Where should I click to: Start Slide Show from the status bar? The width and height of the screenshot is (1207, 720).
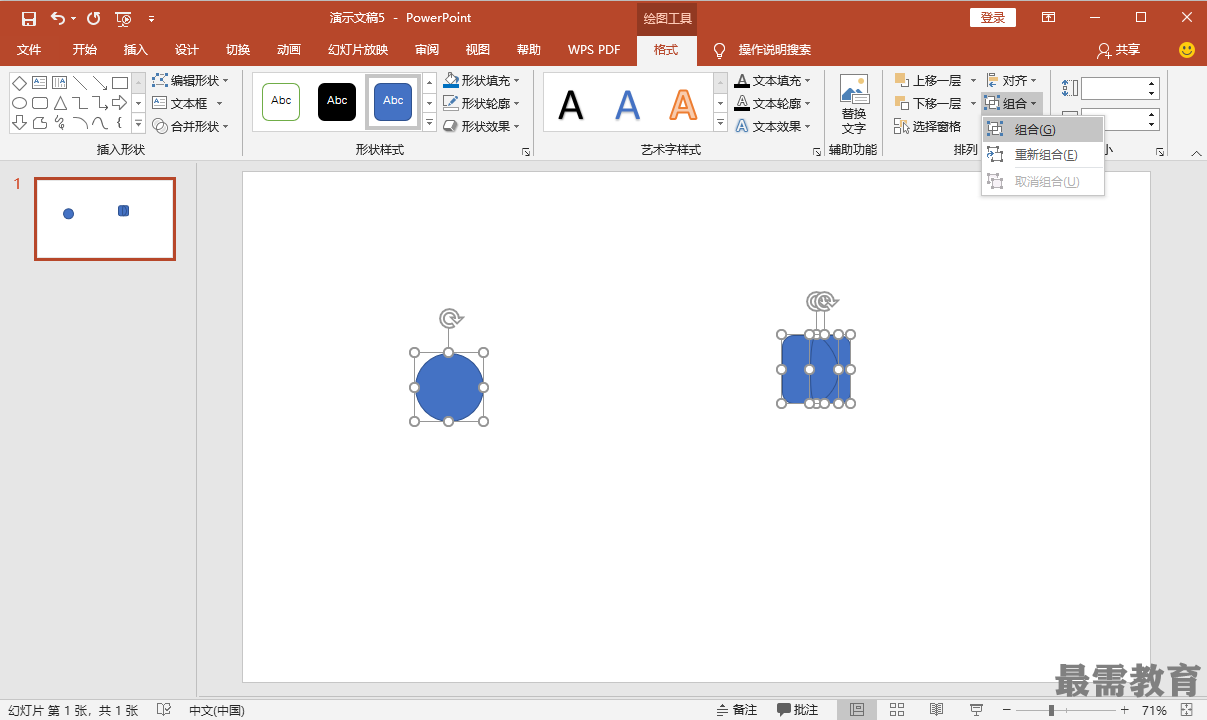coord(975,710)
